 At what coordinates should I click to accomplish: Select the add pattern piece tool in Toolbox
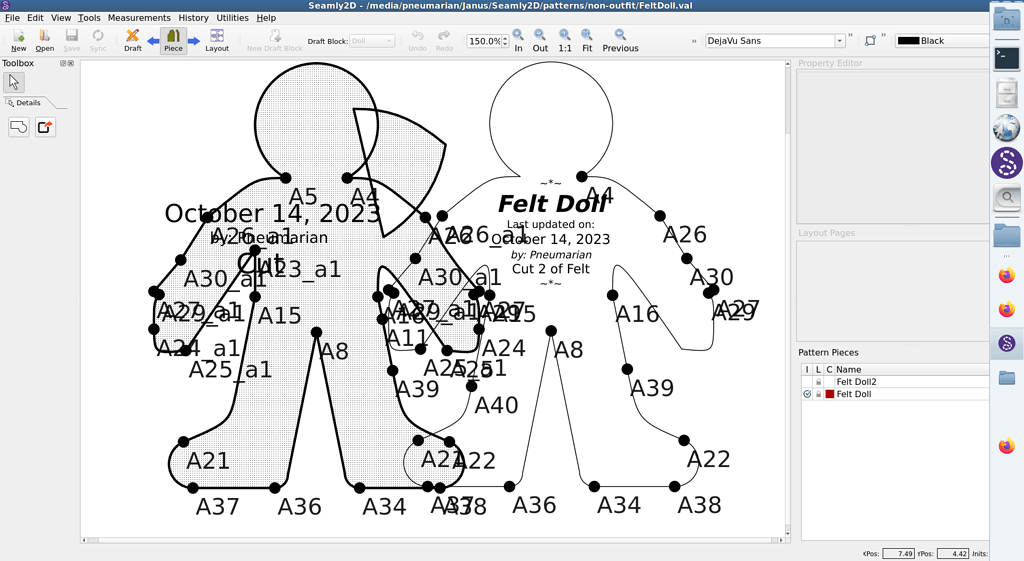coord(18,127)
